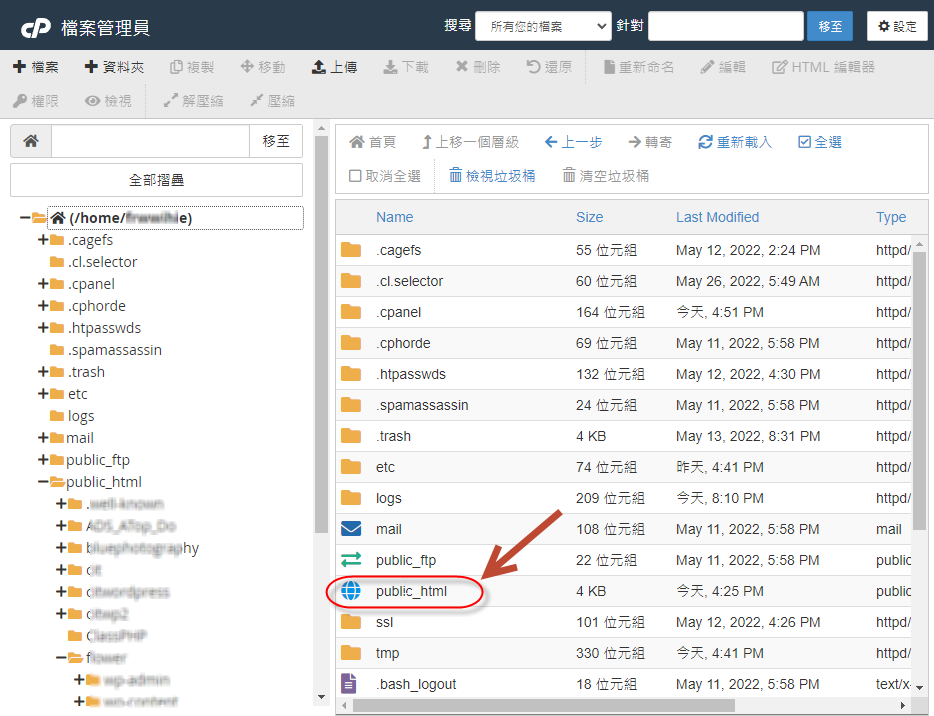Collapse the public_html tree node

click(x=43, y=482)
